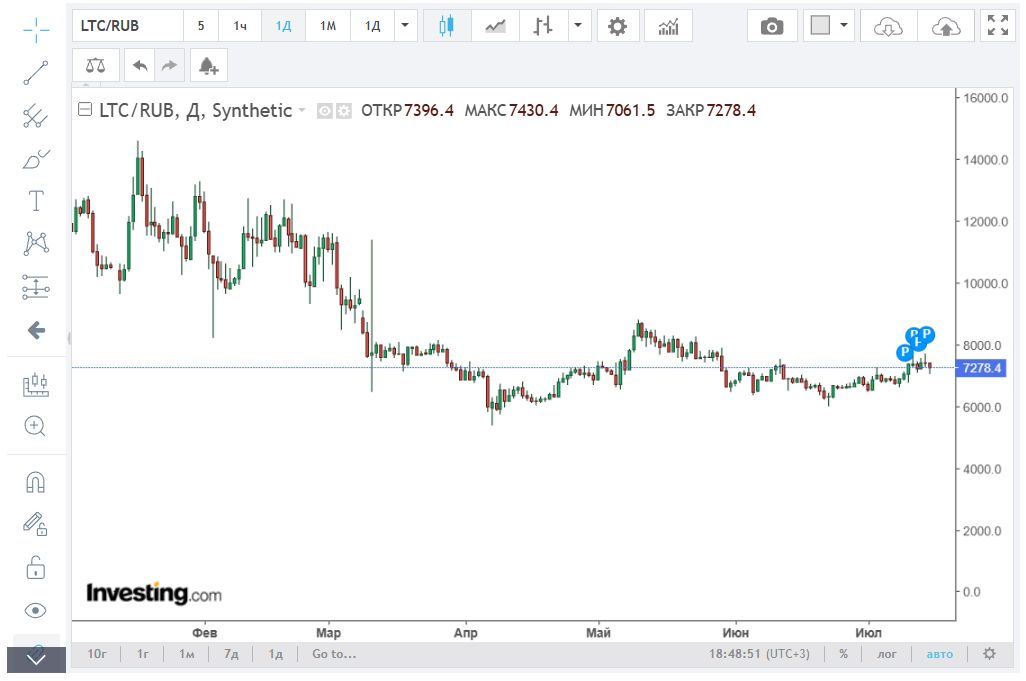Open the bottom-right chart settings gear
This screenshot has width=1026, height=681.
click(x=989, y=654)
